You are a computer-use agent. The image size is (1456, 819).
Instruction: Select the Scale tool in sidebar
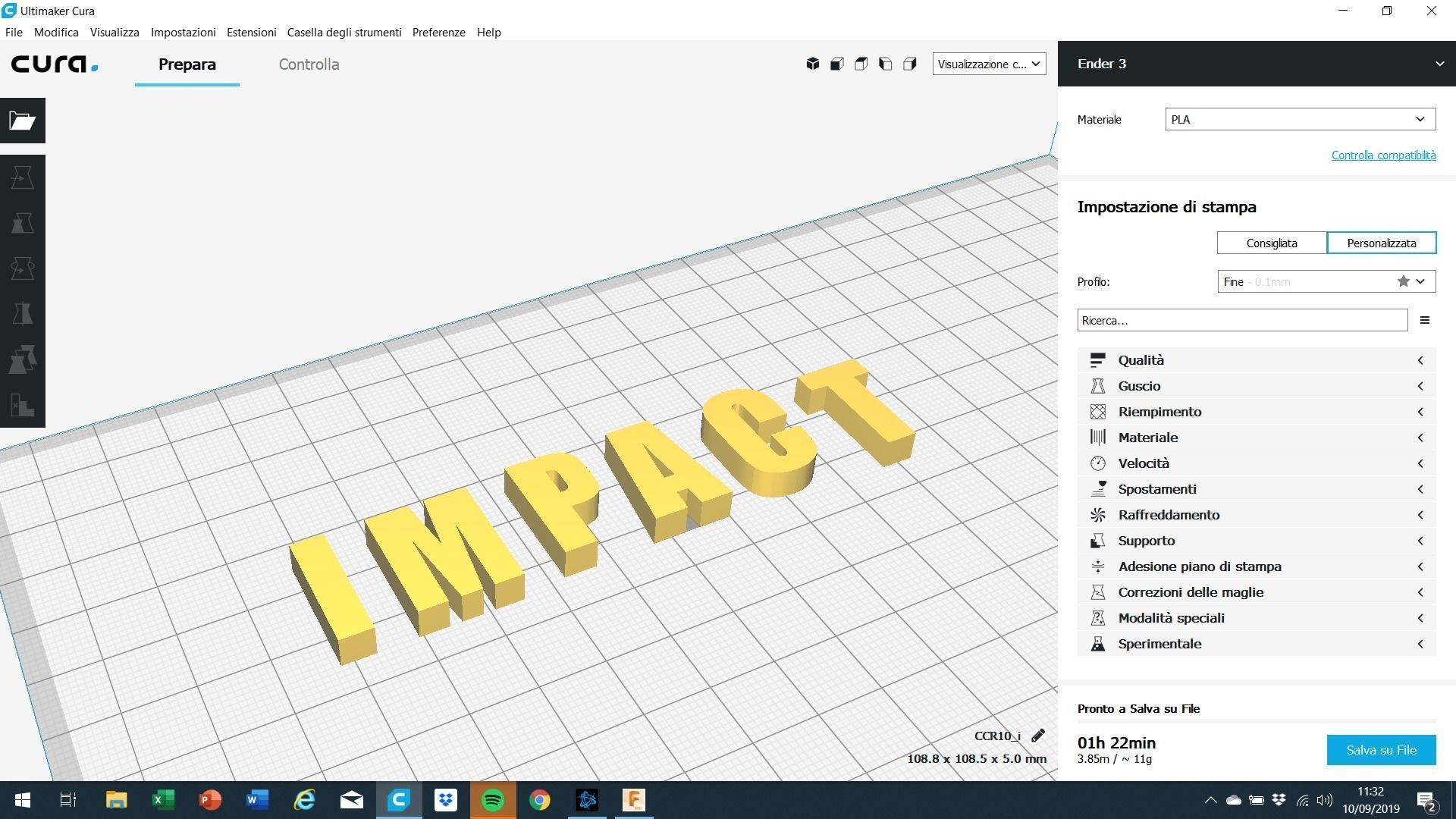click(23, 223)
